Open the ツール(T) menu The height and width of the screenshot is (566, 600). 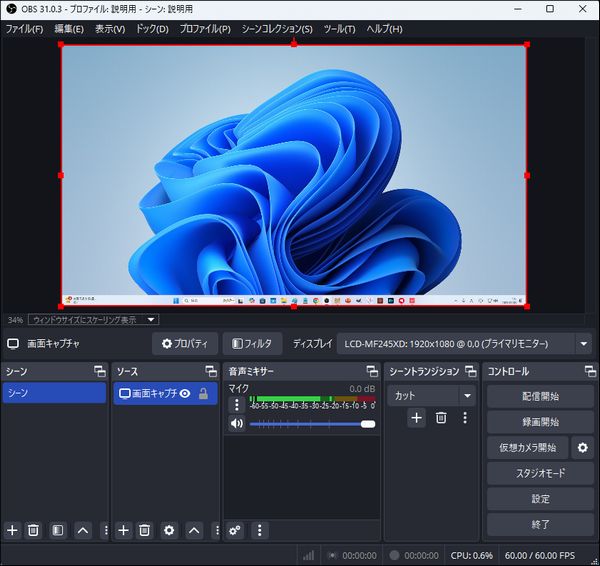(x=339, y=29)
